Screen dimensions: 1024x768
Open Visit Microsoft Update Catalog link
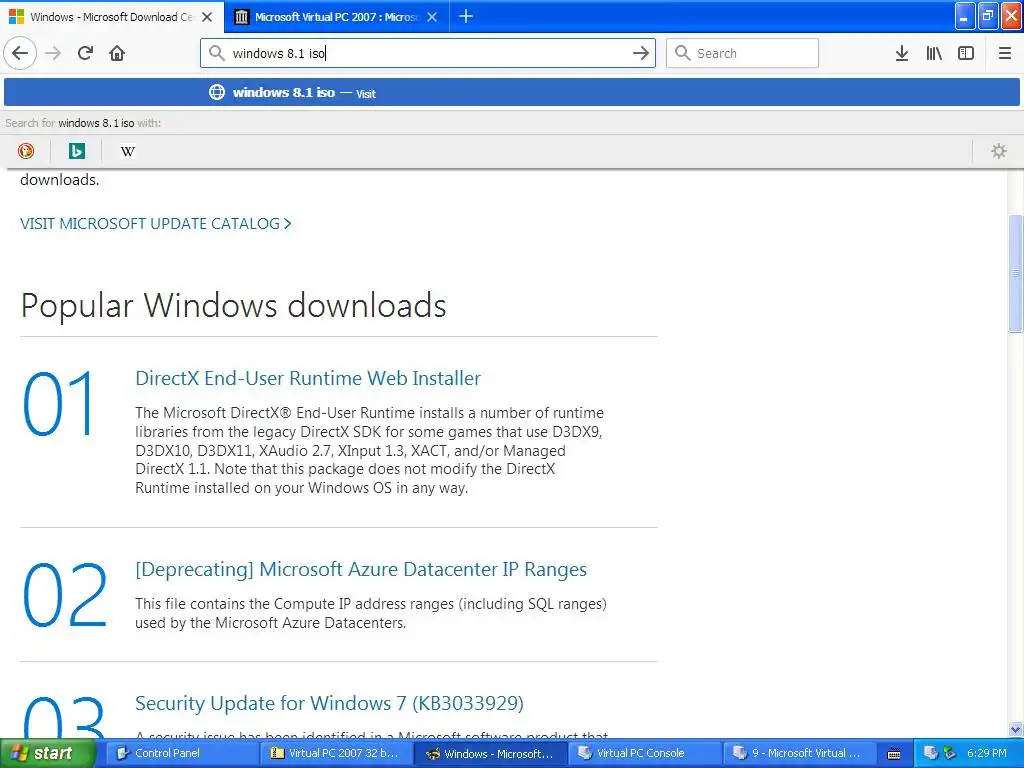155,223
